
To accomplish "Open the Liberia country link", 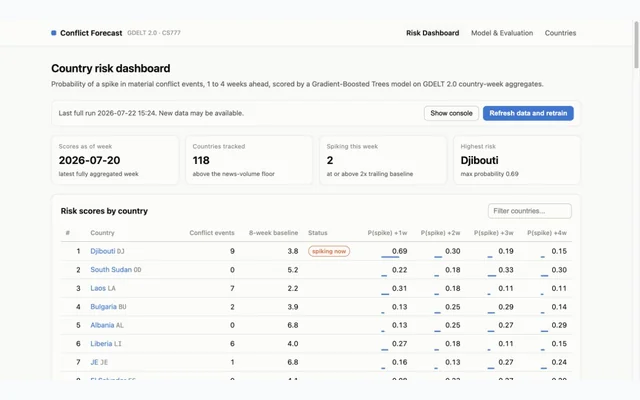I will point(101,344).
